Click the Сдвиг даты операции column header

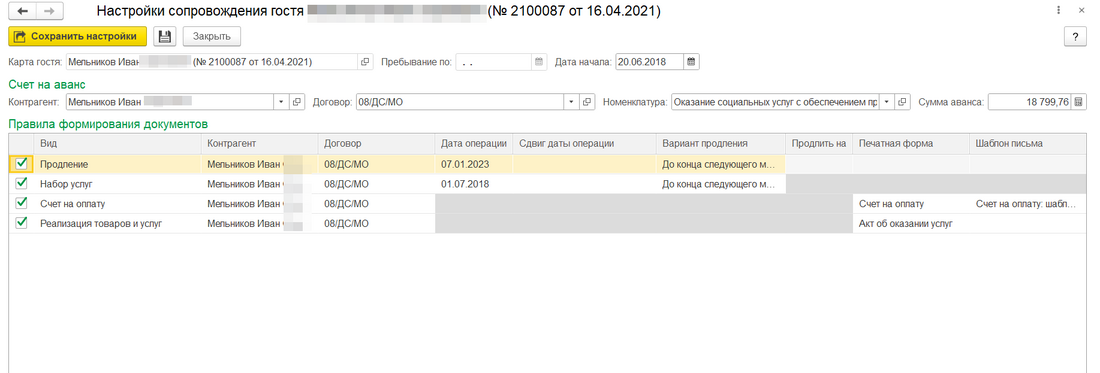point(584,143)
